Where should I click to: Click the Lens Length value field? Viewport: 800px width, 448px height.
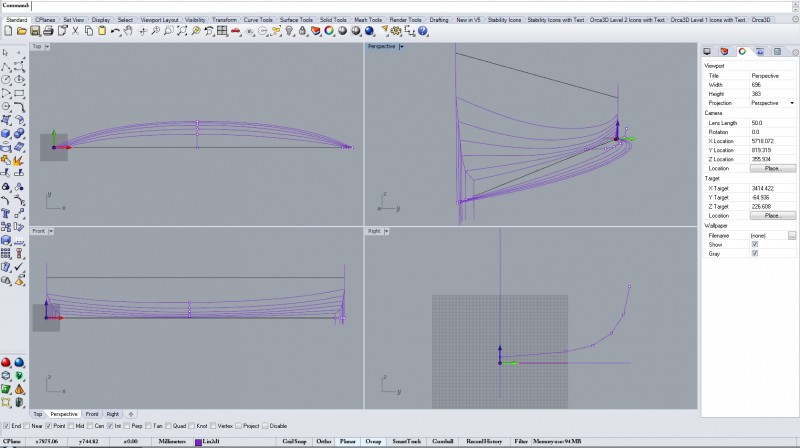772,122
